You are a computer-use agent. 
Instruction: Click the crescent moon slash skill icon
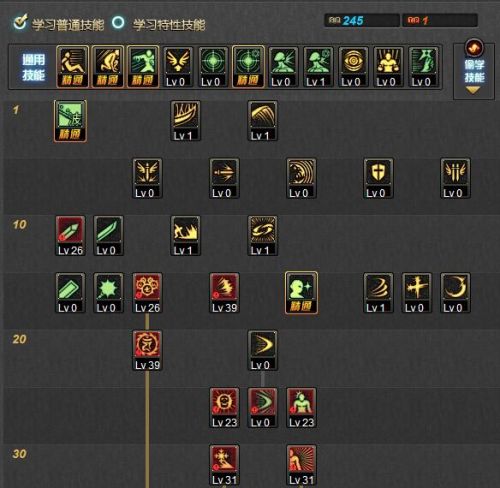coord(455,293)
